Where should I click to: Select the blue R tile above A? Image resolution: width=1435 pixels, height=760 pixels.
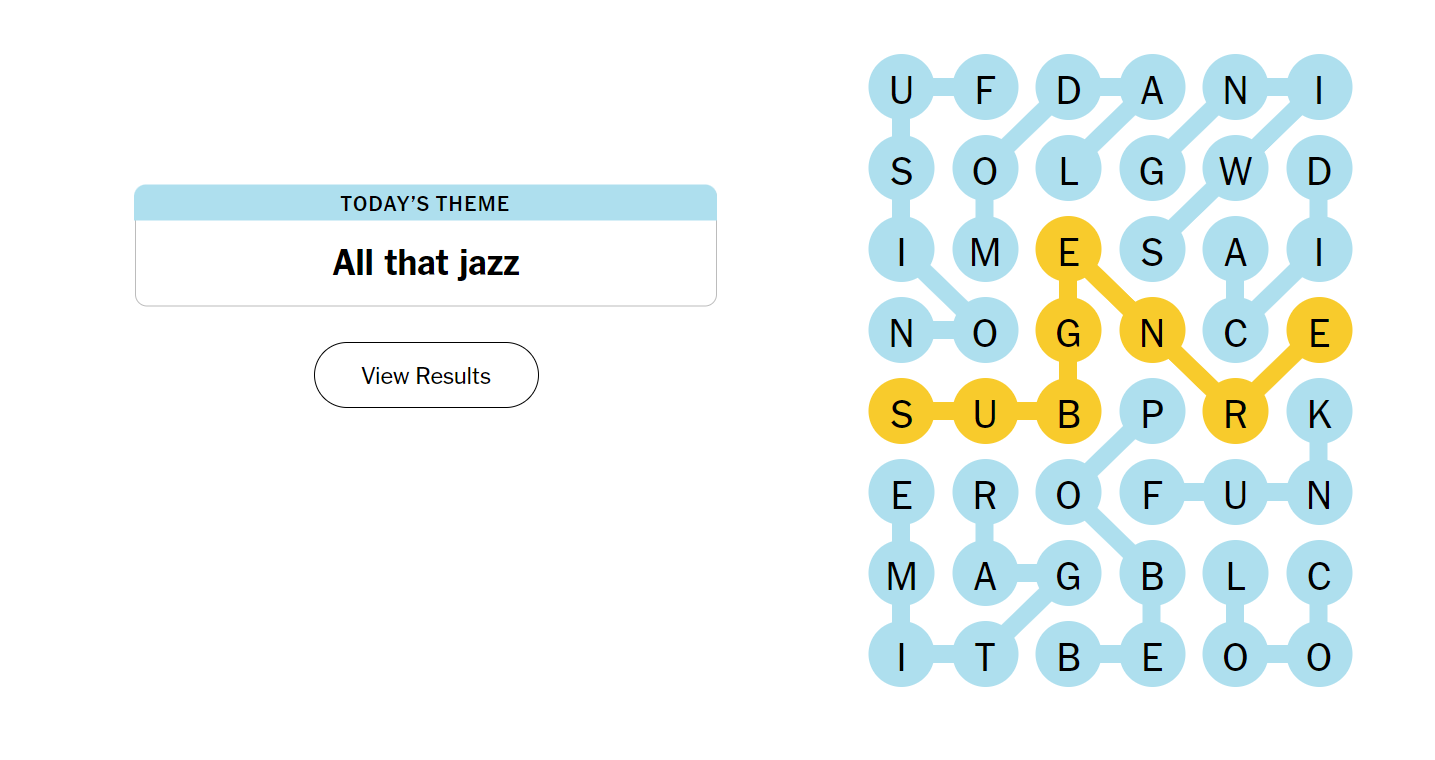985,494
